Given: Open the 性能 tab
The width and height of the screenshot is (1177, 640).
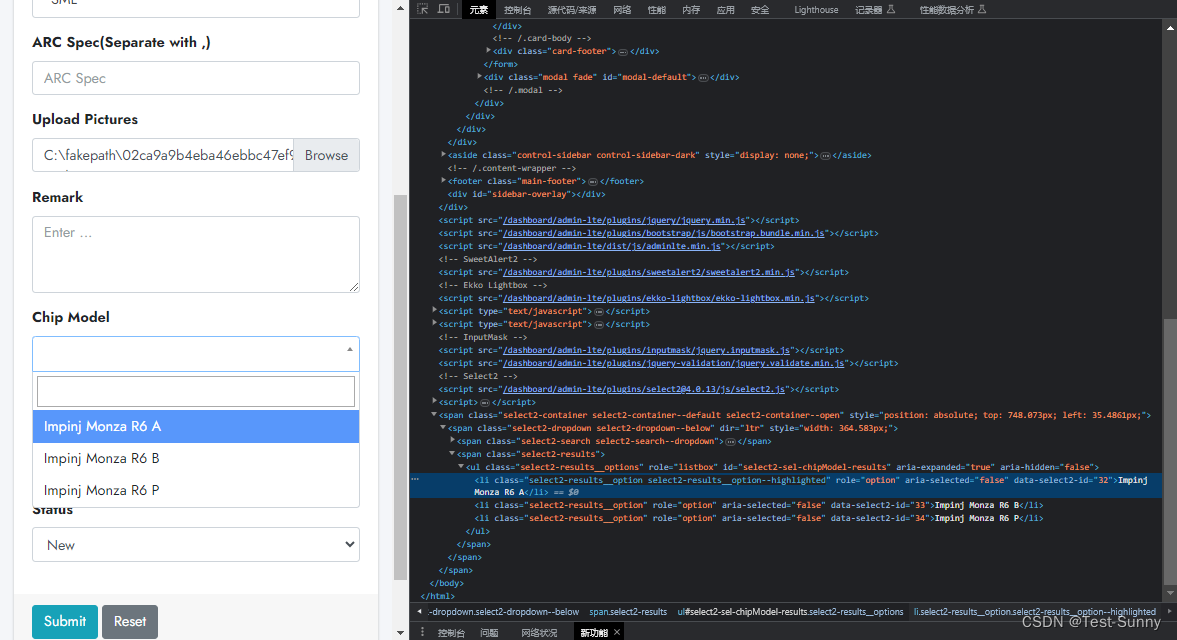Looking at the screenshot, I should coord(657,10).
